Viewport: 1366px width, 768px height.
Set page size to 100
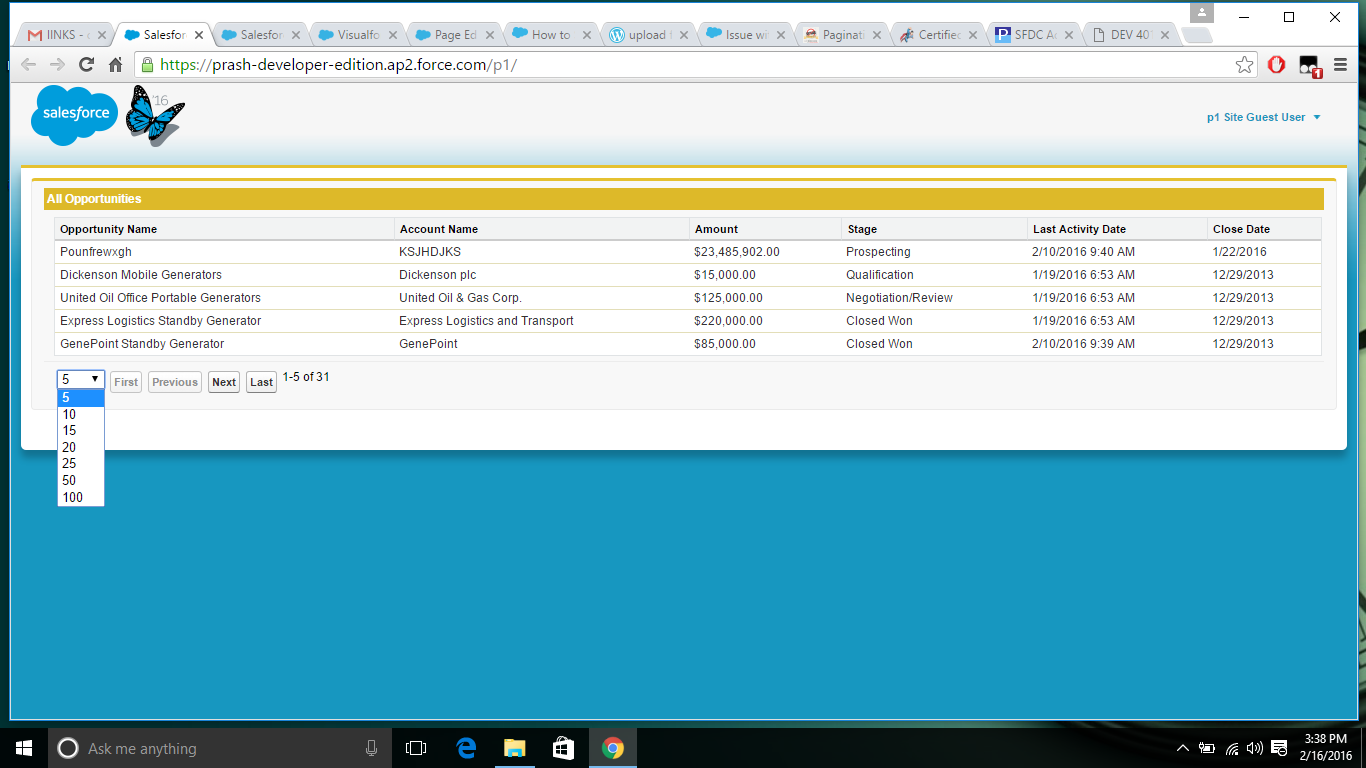click(81, 498)
